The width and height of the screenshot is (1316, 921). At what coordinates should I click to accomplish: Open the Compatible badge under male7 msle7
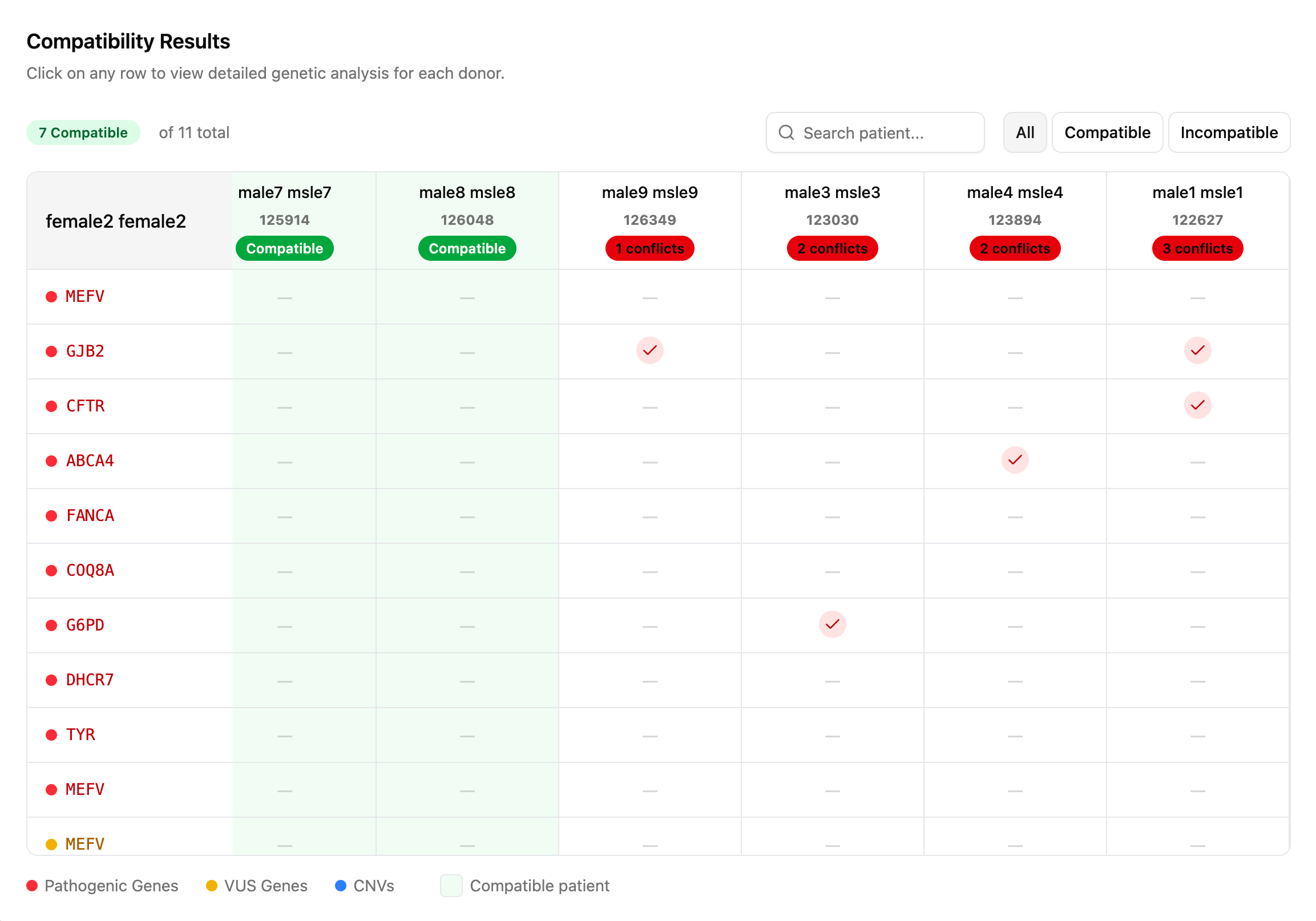284,248
